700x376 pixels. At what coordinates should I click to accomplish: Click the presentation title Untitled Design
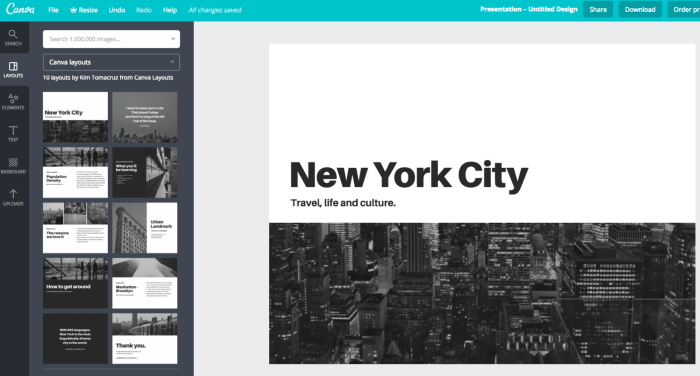529,9
